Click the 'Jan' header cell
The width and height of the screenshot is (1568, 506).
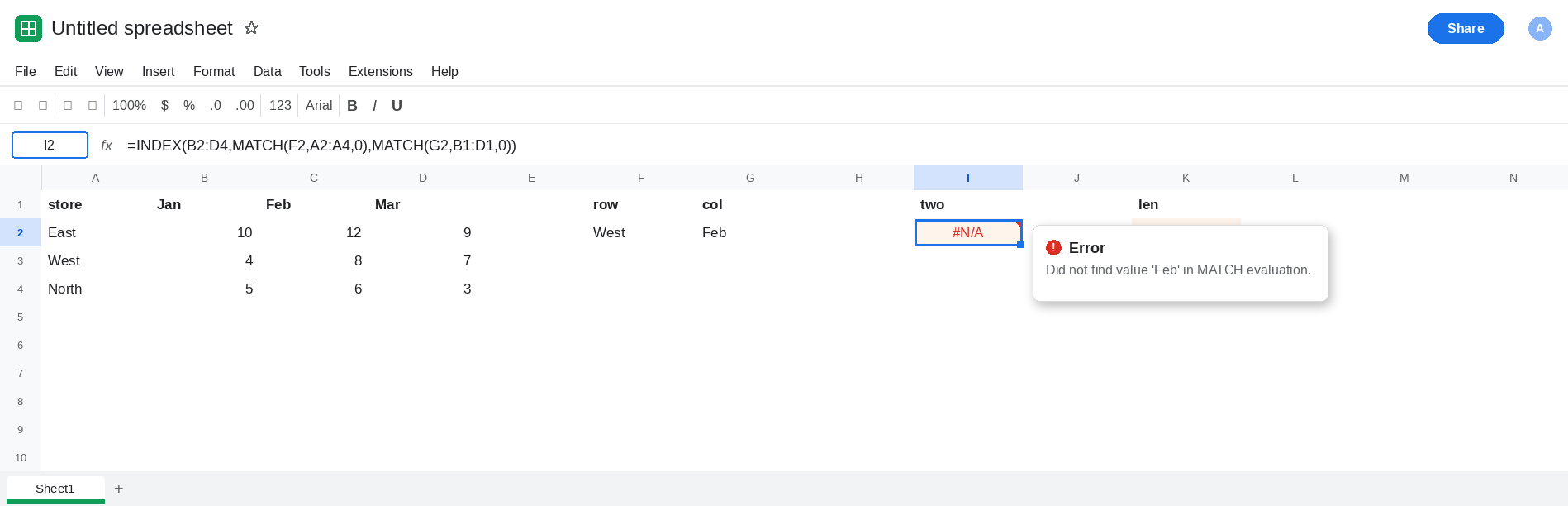[205, 204]
